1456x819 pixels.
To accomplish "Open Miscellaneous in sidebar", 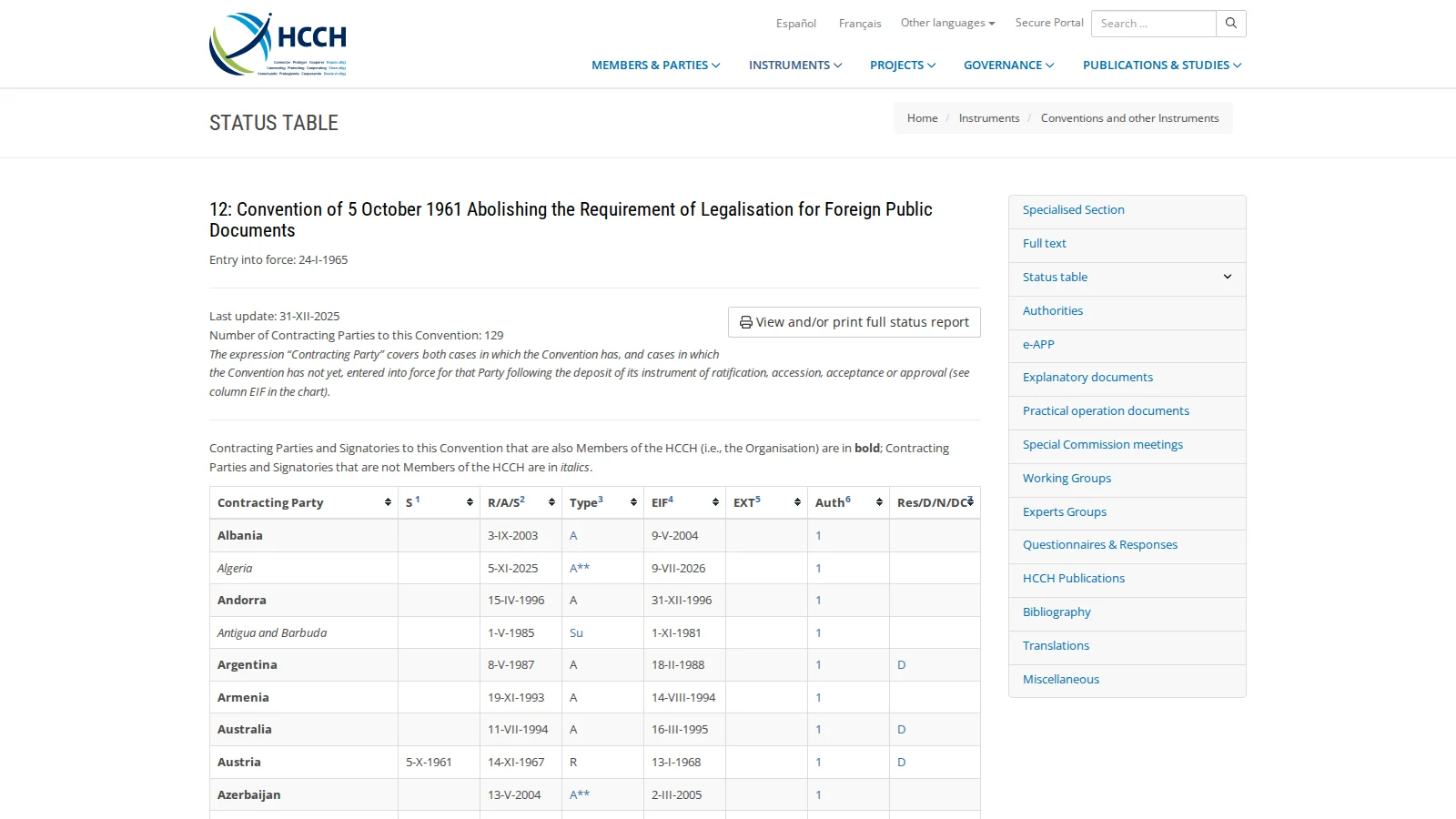I will [1061, 680].
